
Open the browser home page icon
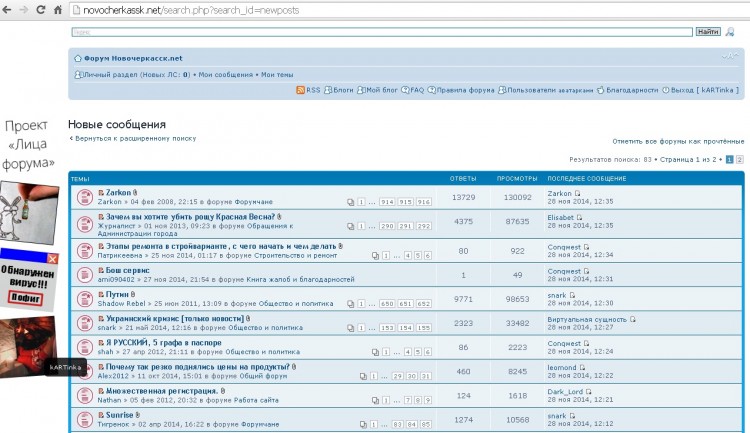point(58,10)
